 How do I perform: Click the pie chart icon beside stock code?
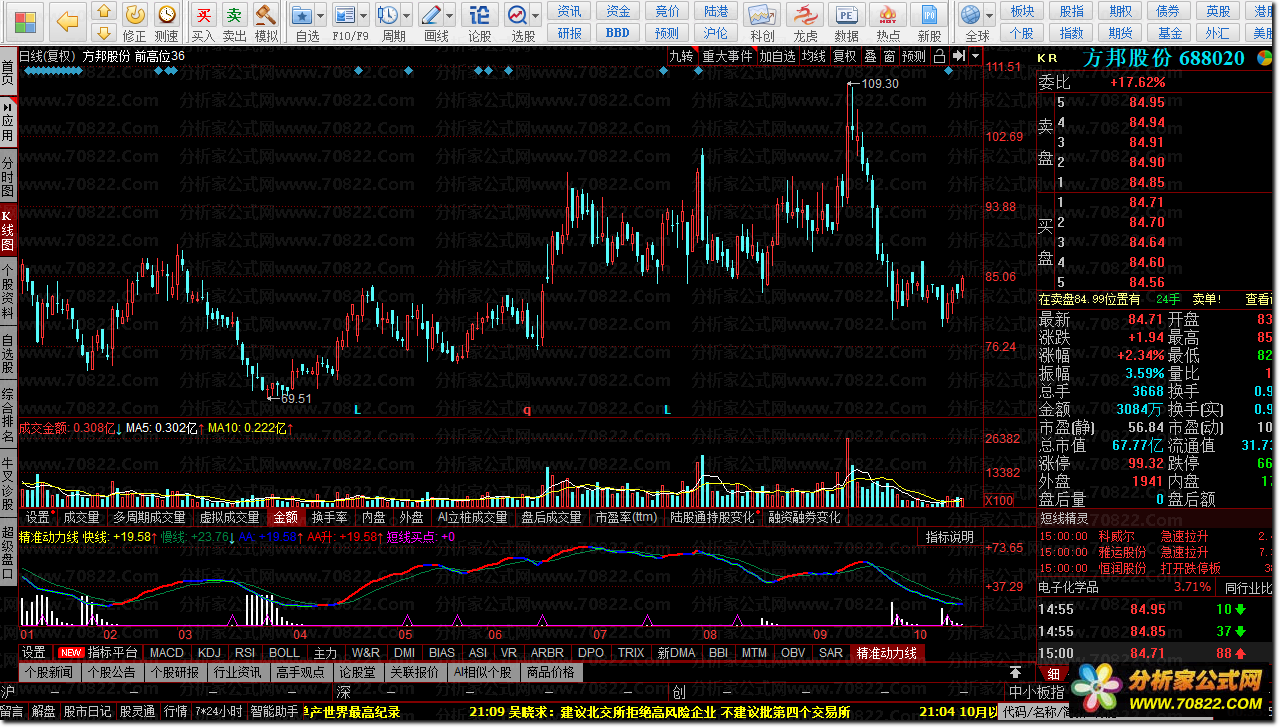[1263, 56]
